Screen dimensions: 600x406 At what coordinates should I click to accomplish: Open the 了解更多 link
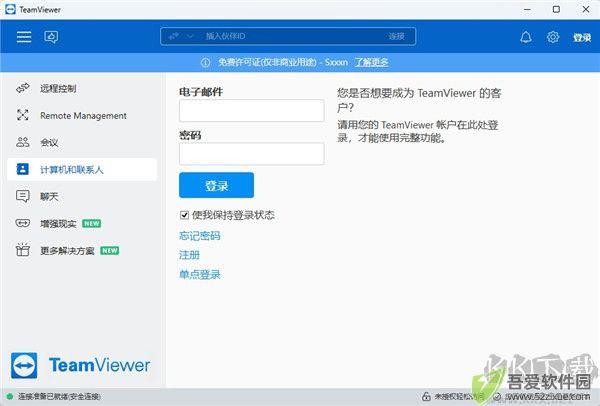(371, 62)
